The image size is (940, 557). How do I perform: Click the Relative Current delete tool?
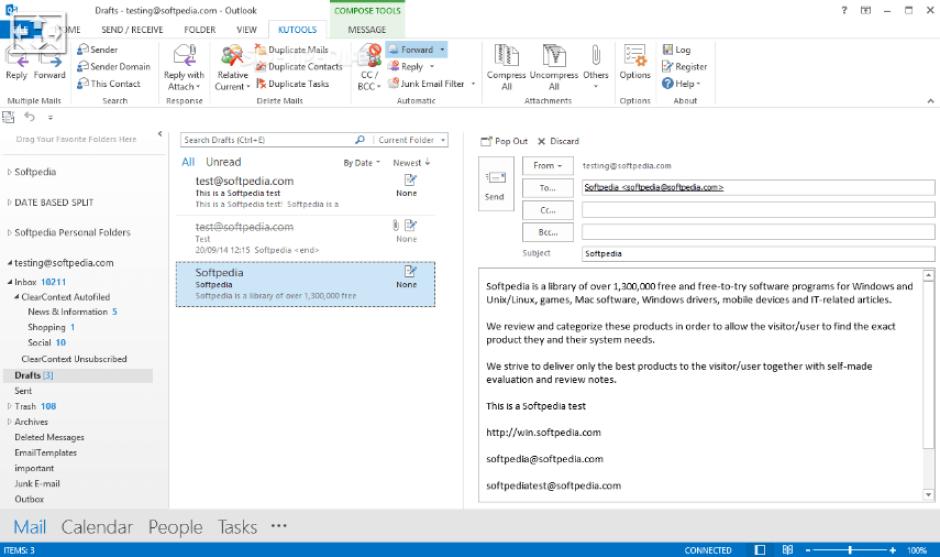click(x=232, y=67)
